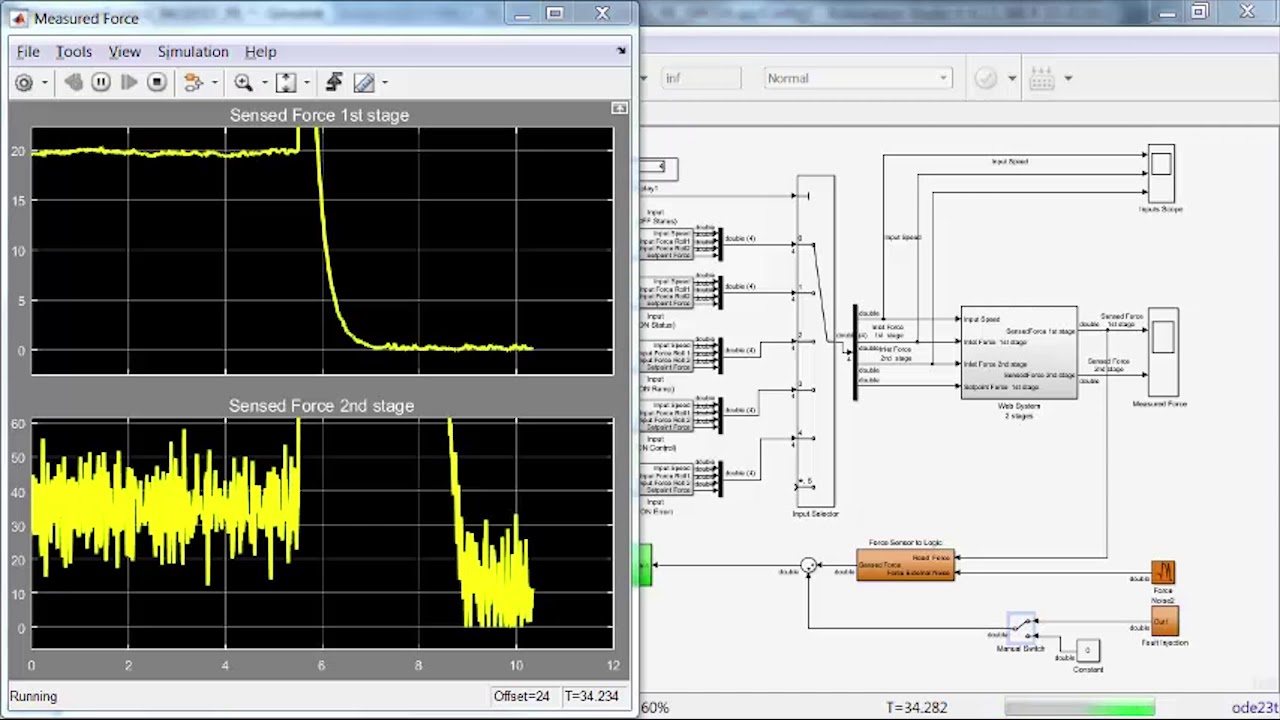The image size is (1280, 720).
Task: Click the 60% zoom level in Simulink
Action: [x=655, y=708]
